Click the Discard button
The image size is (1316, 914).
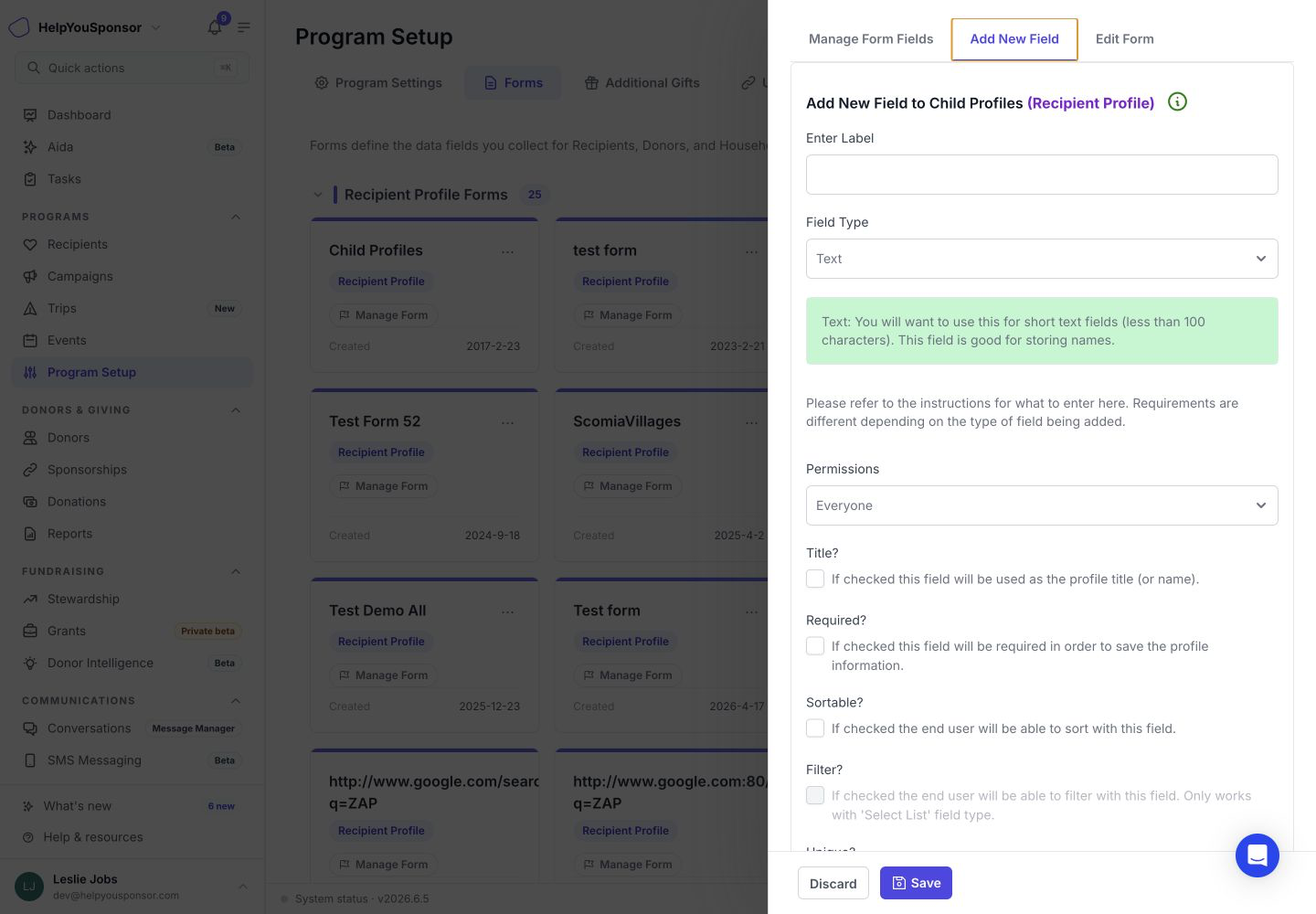click(x=833, y=883)
